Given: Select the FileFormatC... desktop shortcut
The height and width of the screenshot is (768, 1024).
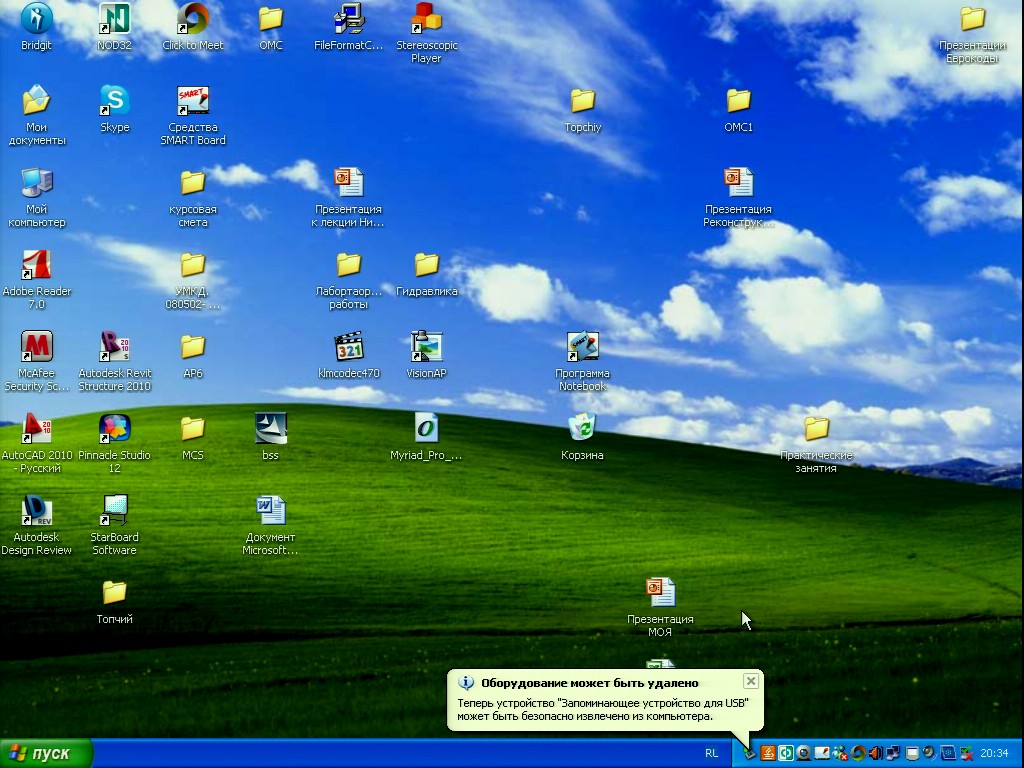Looking at the screenshot, I should pos(348,26).
